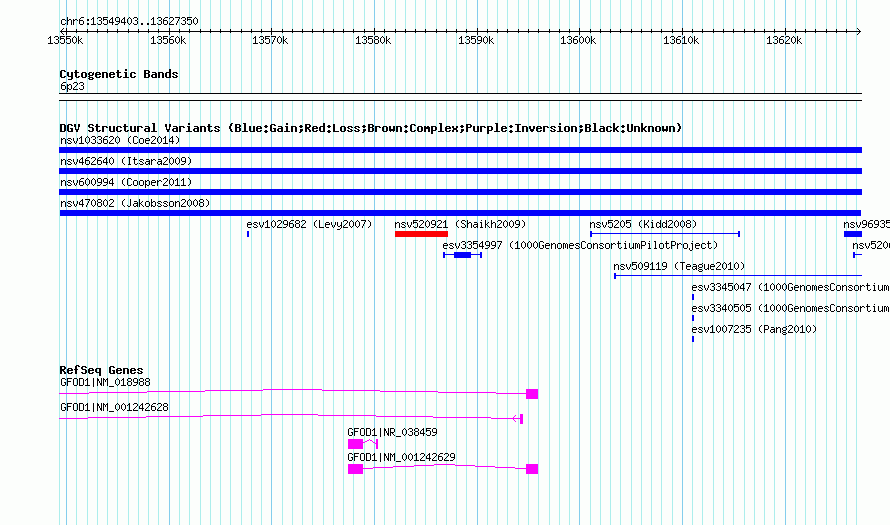This screenshot has width=890, height=525.
Task: Click the GFOD1 NM_001242628 arrow exon glyph
Action: [x=518, y=419]
